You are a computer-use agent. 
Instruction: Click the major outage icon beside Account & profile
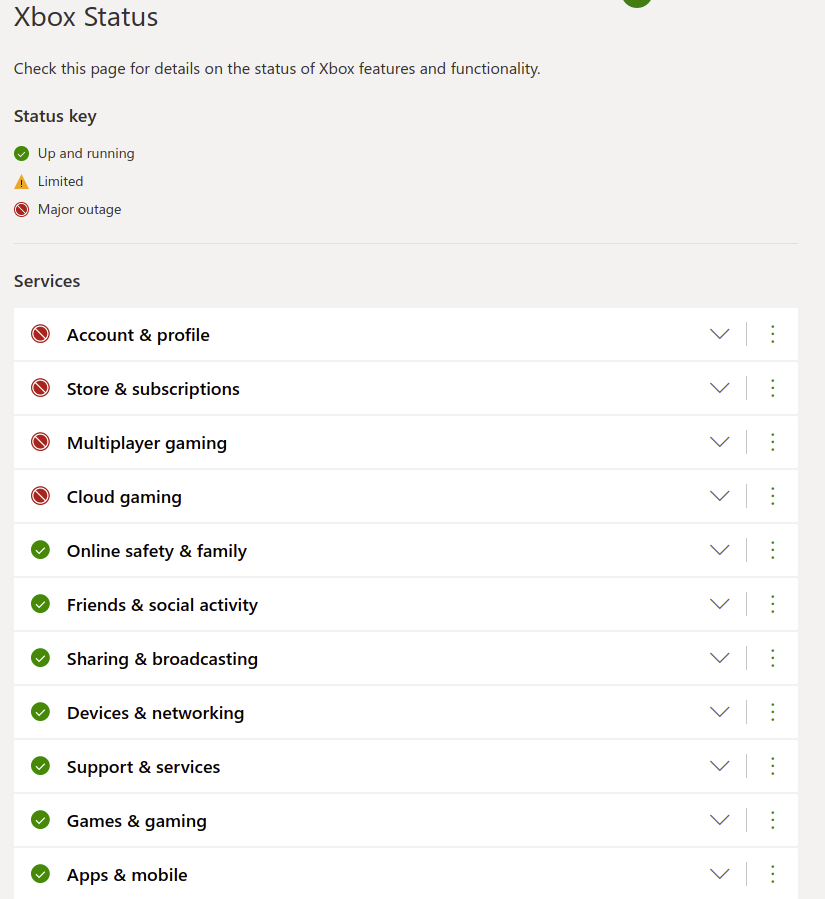40,334
